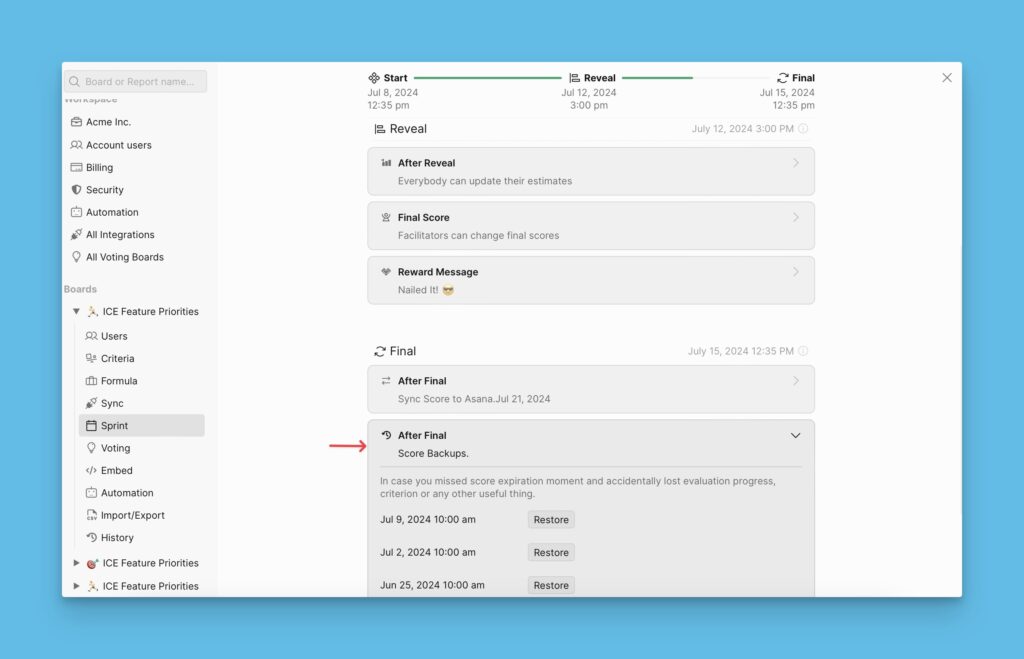This screenshot has width=1024, height=659.
Task: Click the Formula icon in the sidebar
Action: coord(93,380)
